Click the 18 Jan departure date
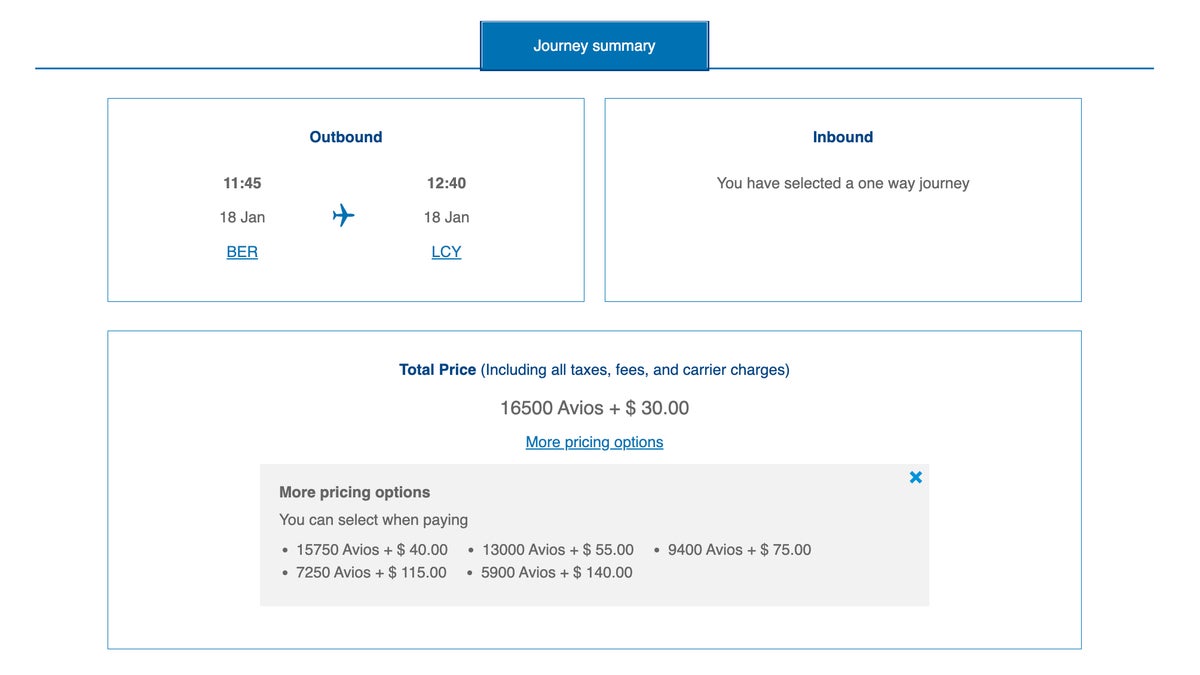This screenshot has height=675, width=1200. coord(242,217)
